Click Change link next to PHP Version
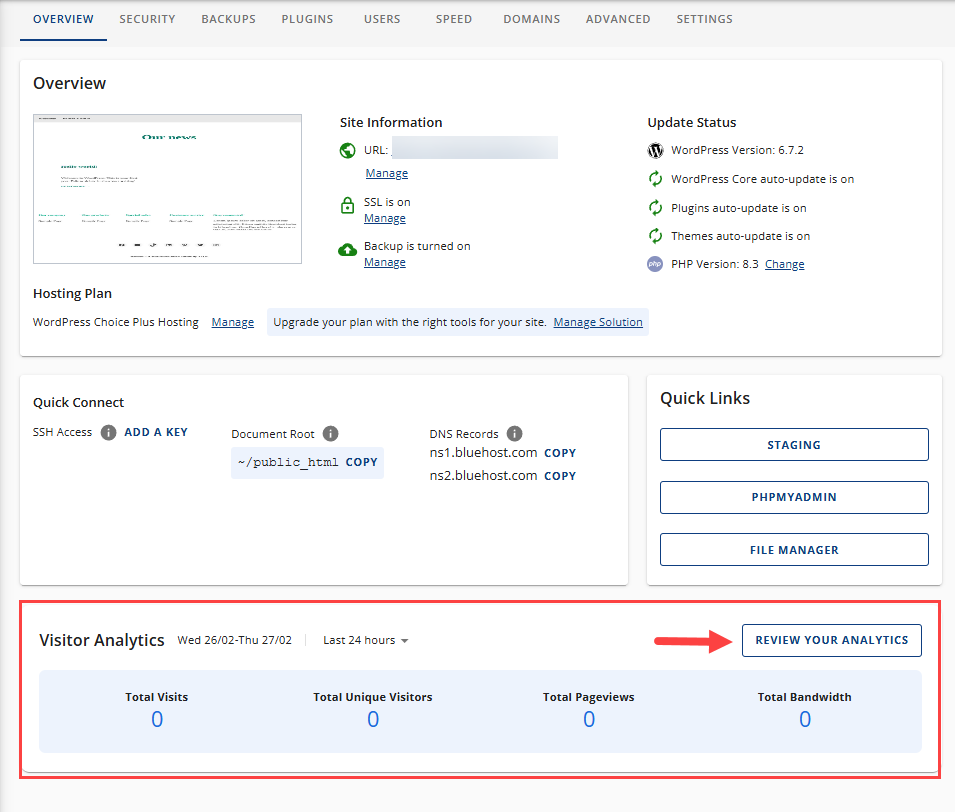955x812 pixels. 784,264
